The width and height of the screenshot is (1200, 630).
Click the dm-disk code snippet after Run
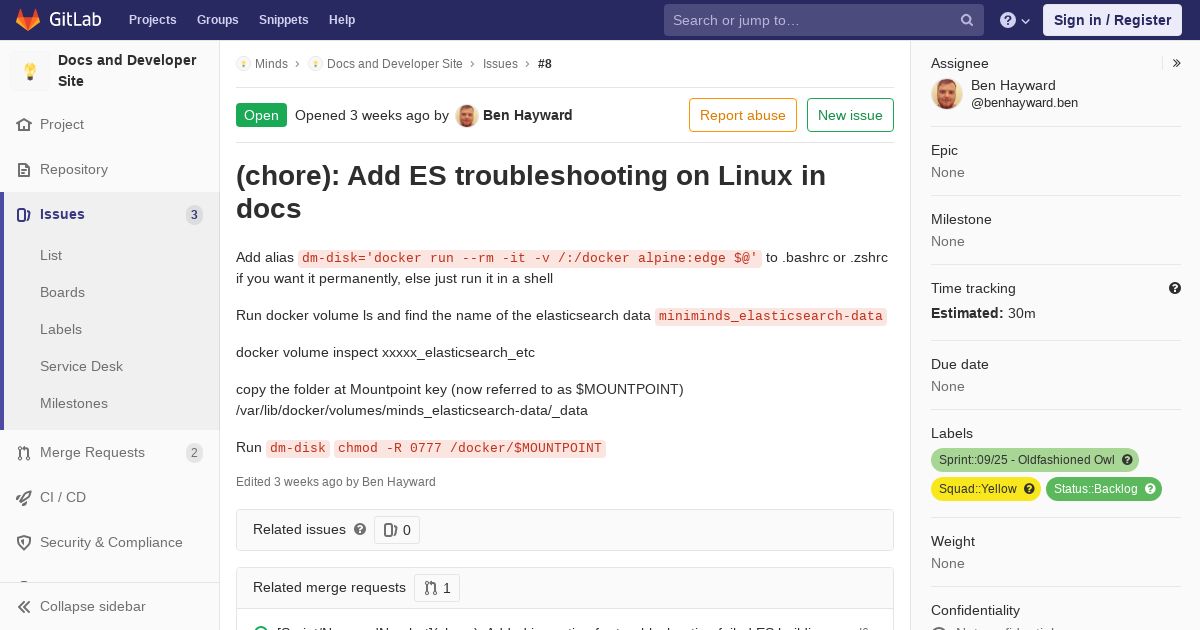click(298, 448)
